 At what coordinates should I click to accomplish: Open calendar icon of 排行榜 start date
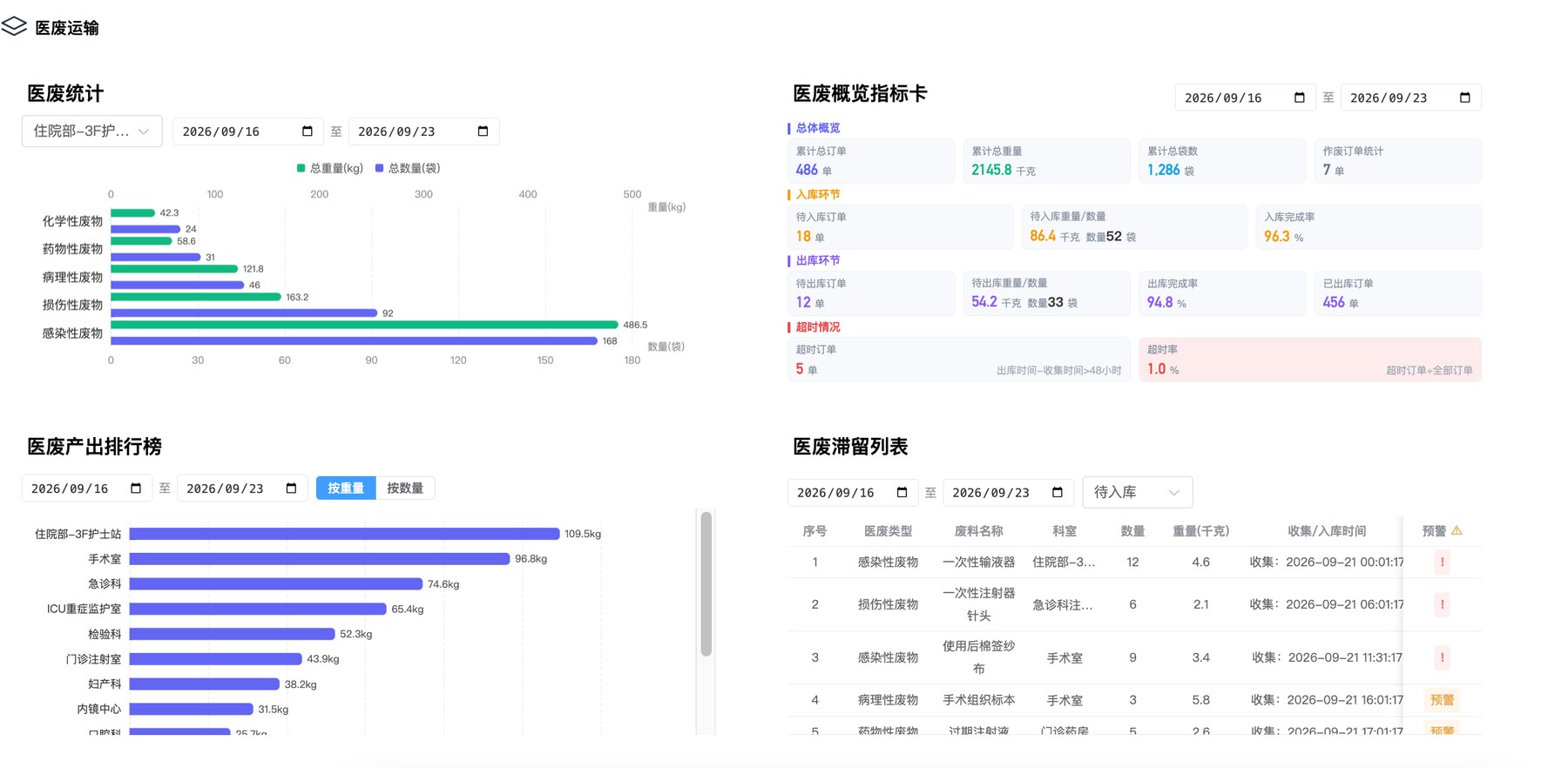[136, 488]
